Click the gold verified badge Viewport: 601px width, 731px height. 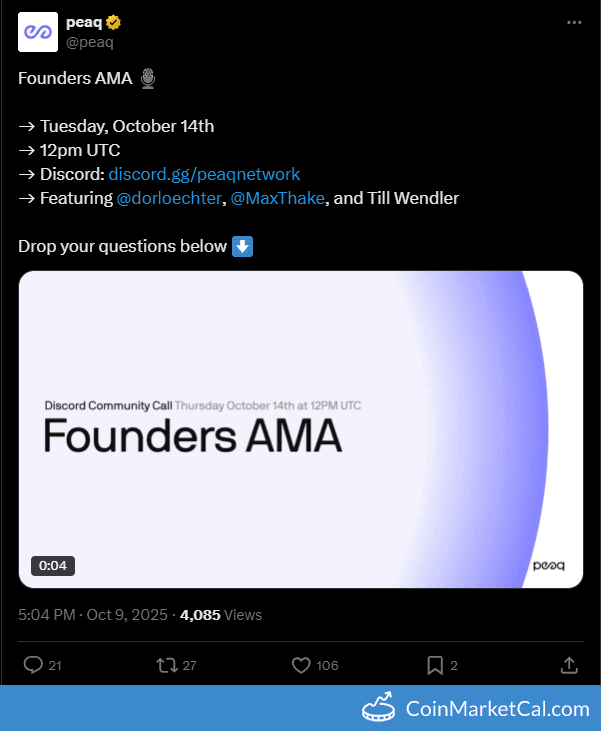tap(115, 22)
